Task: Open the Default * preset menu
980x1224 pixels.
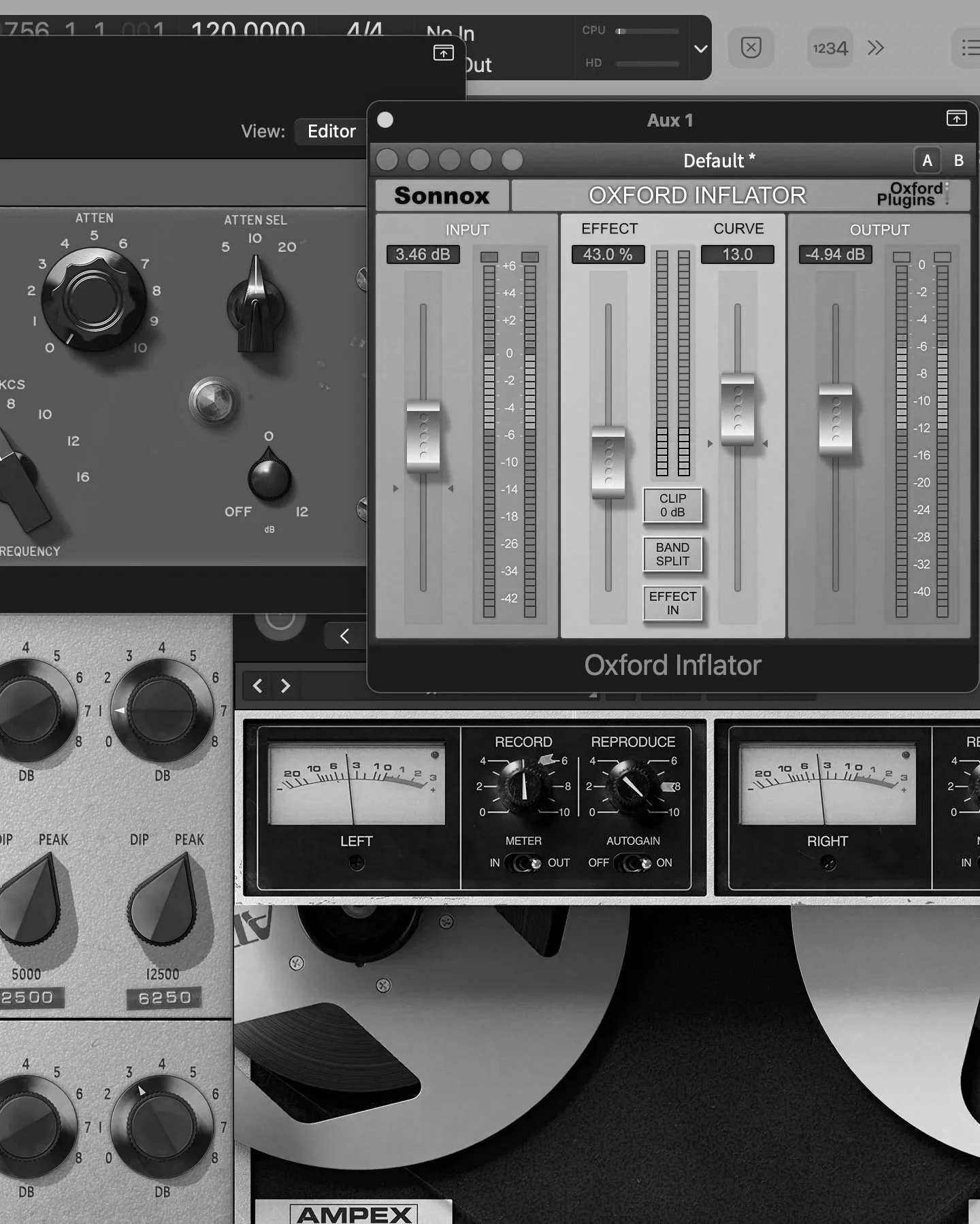Action: click(x=719, y=161)
